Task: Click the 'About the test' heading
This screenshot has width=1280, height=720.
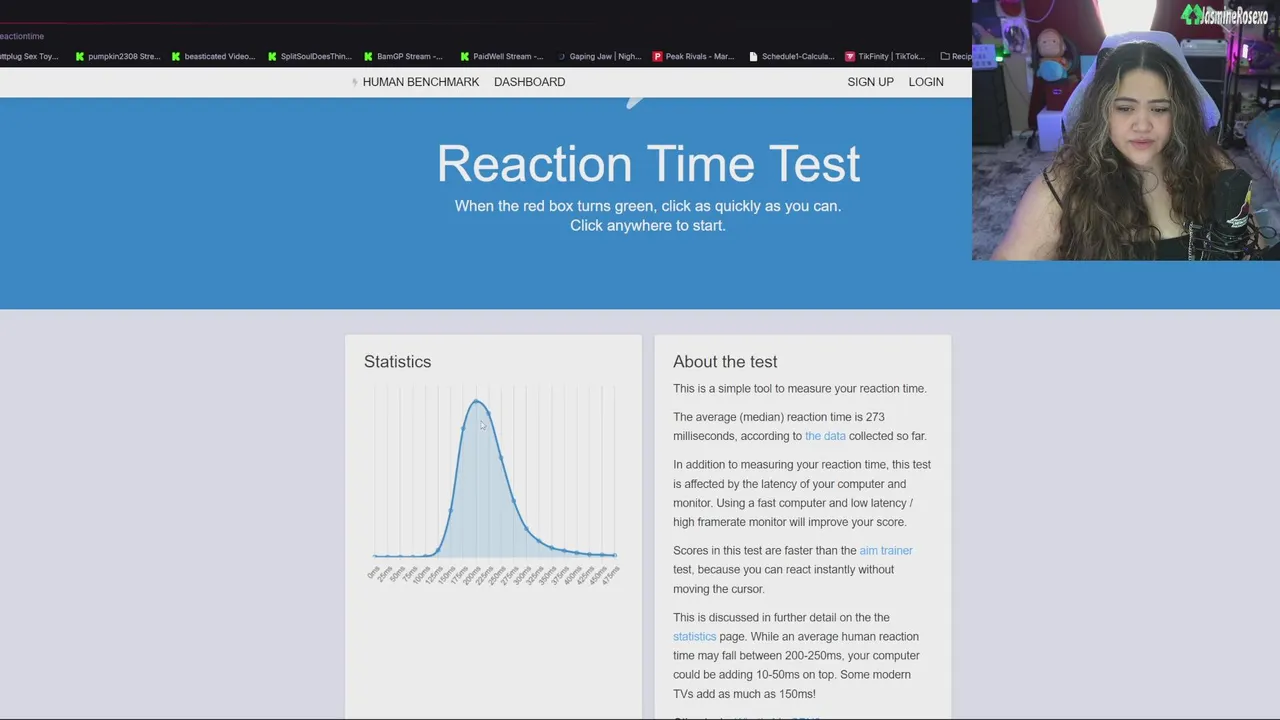Action: pos(725,362)
